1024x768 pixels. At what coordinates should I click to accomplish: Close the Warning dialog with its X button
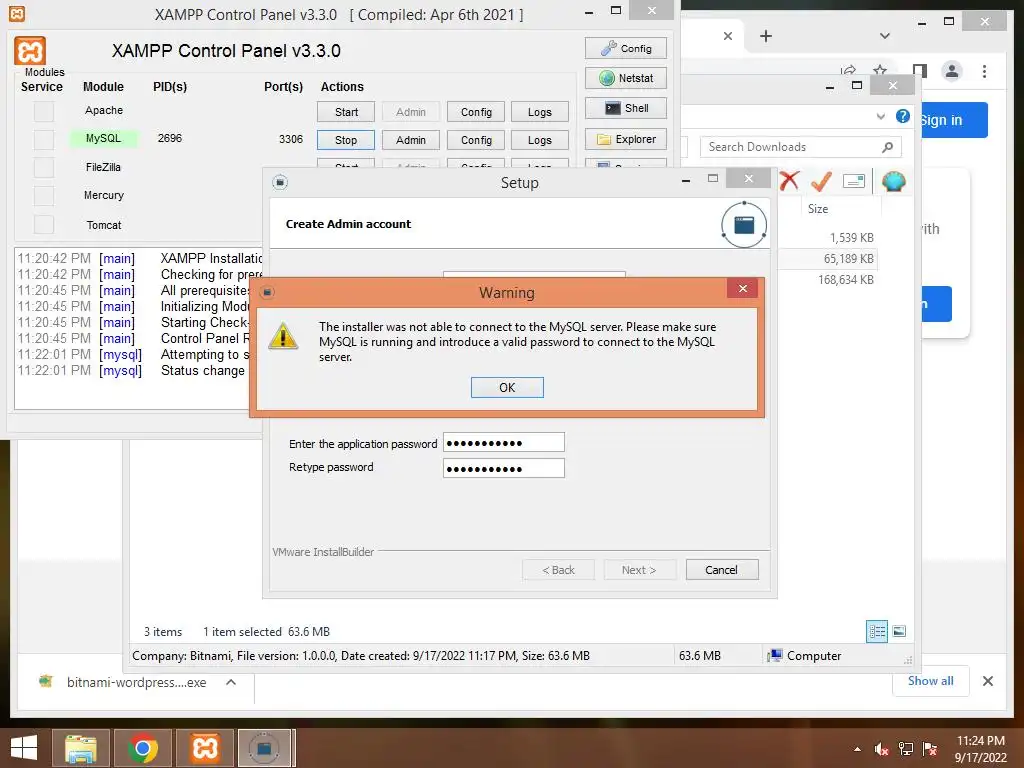pyautogui.click(x=743, y=289)
